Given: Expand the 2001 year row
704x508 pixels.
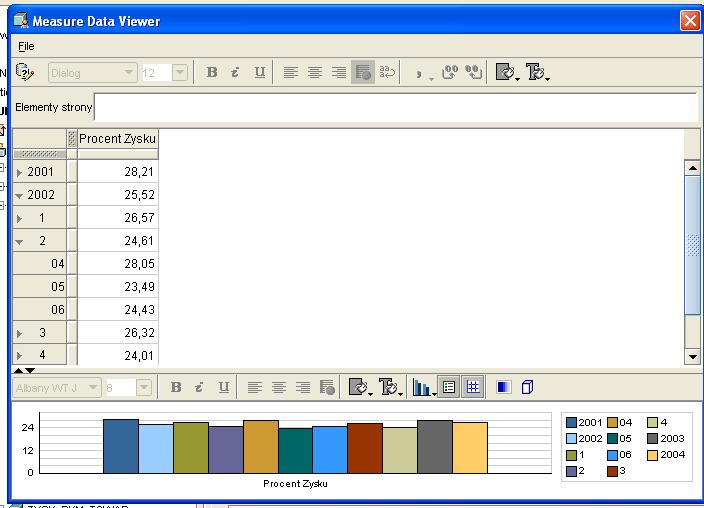Looking at the screenshot, I should click(19, 172).
